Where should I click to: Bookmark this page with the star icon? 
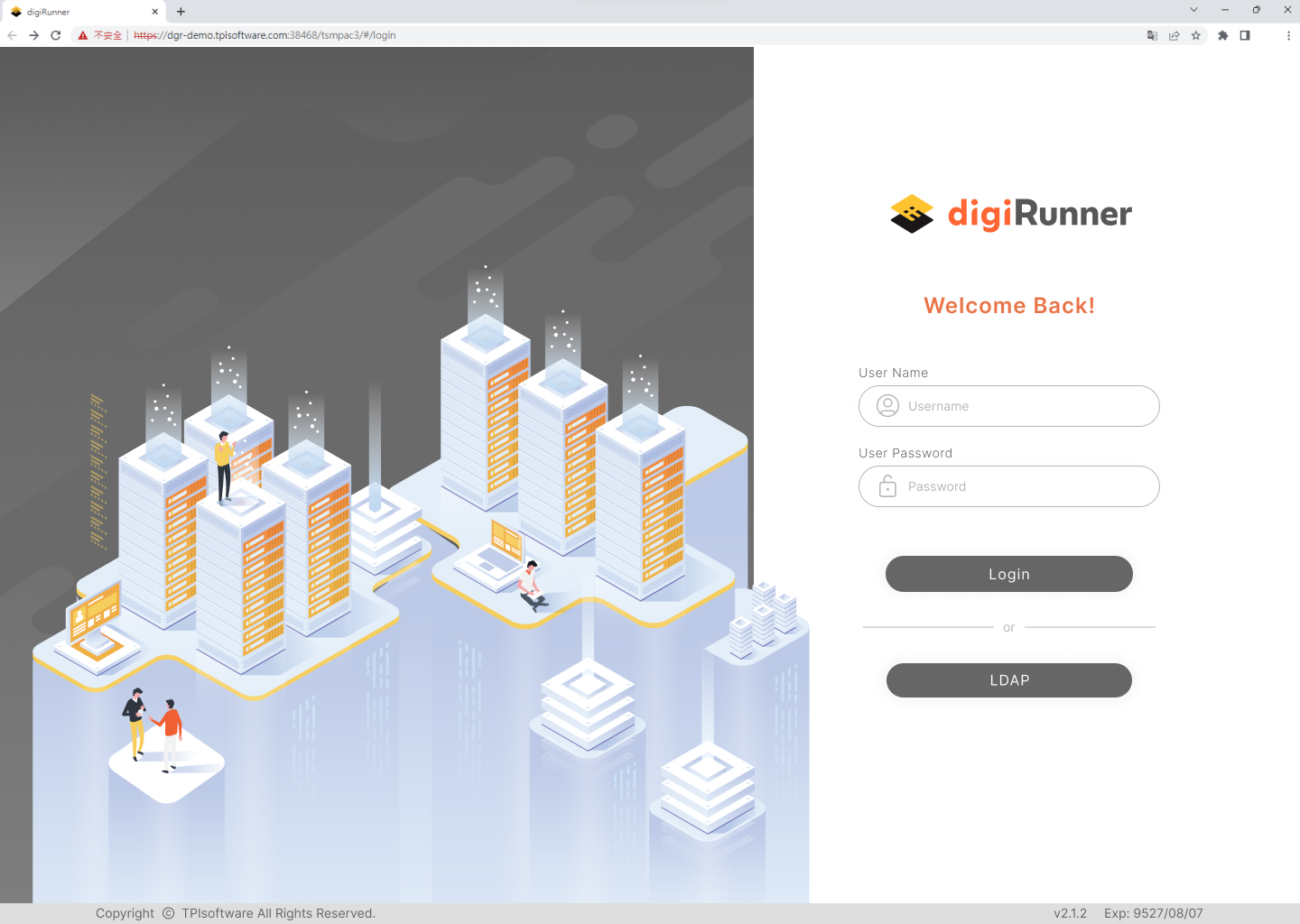pyautogui.click(x=1196, y=35)
